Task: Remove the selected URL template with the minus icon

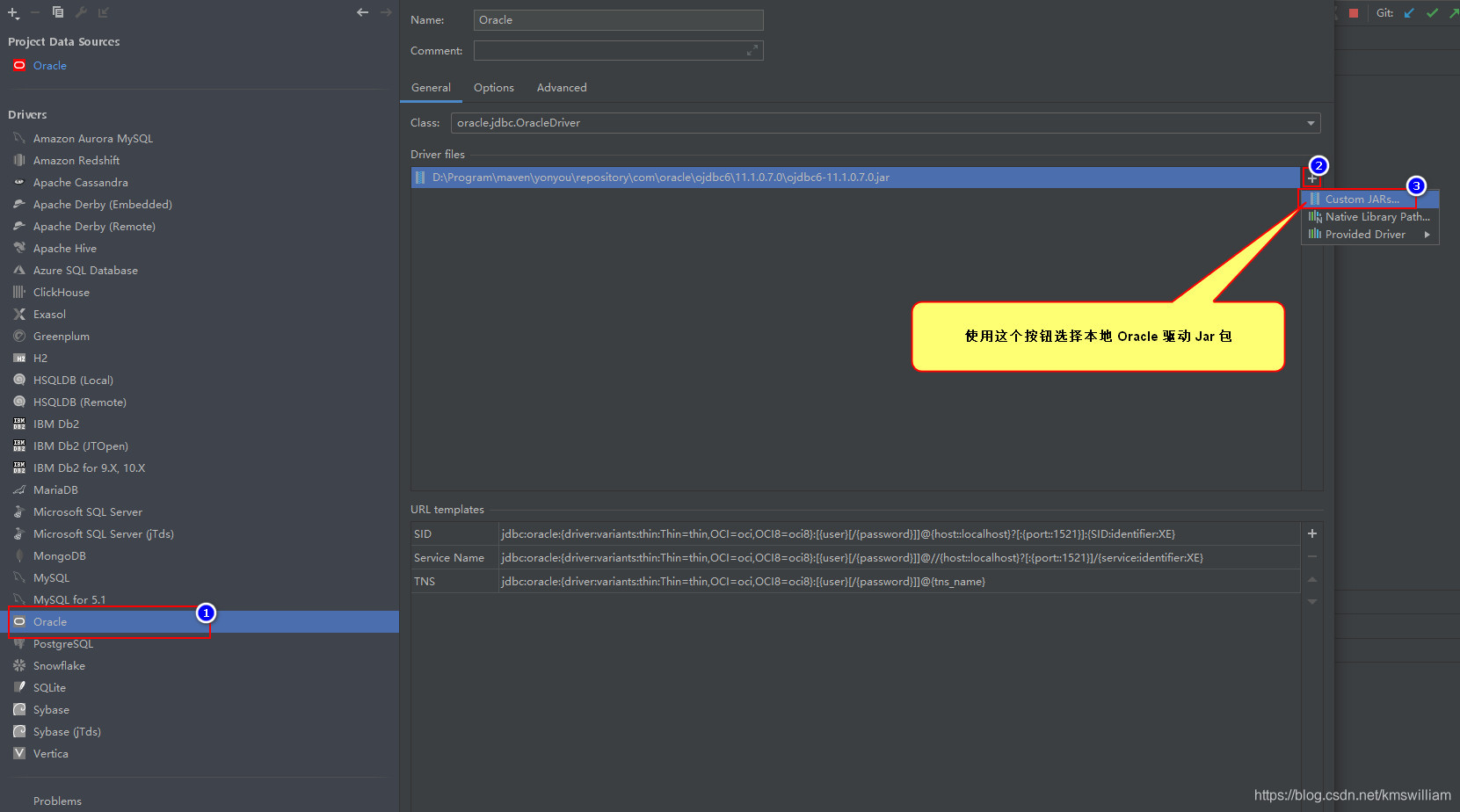Action: (x=1312, y=556)
